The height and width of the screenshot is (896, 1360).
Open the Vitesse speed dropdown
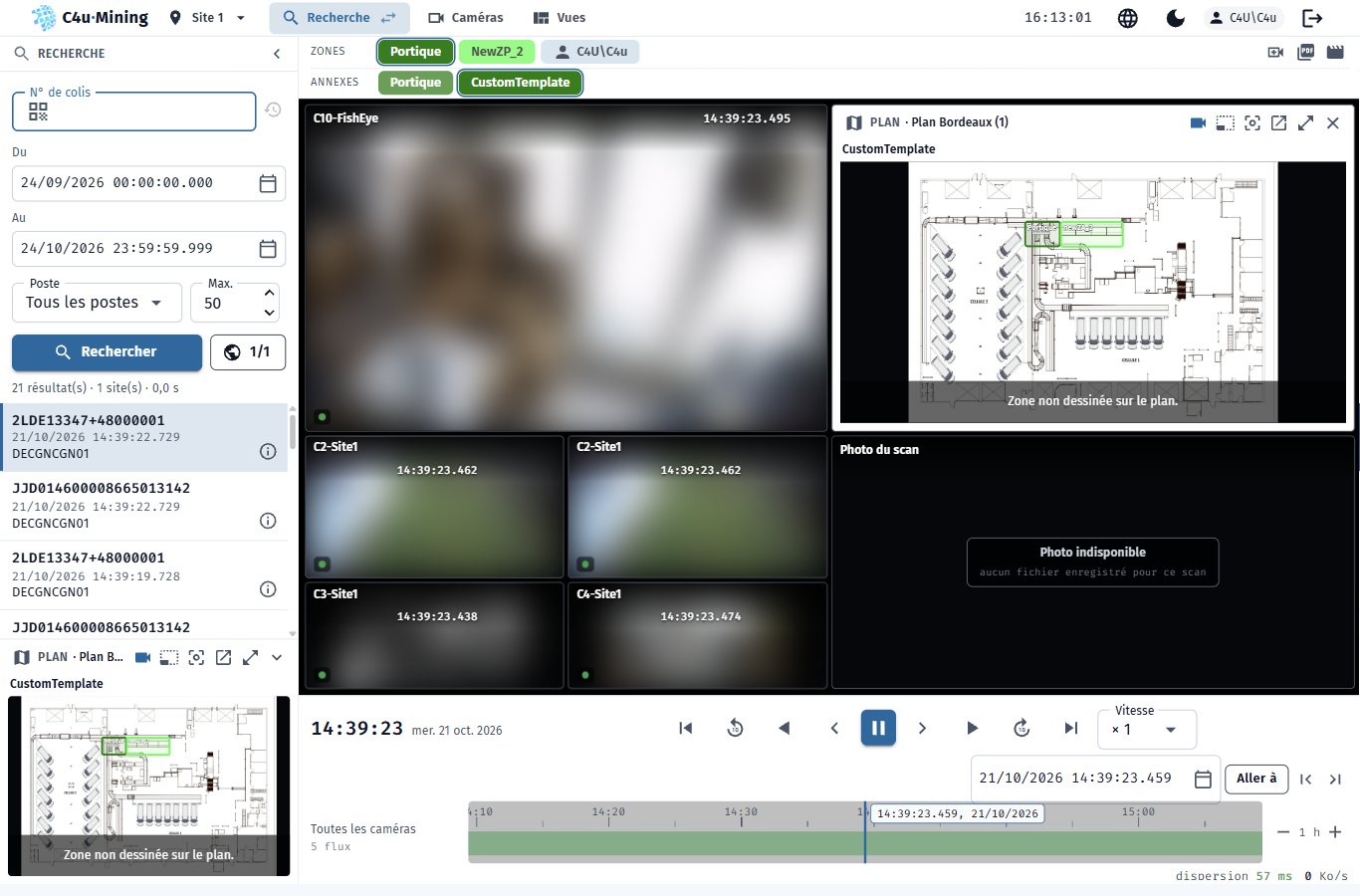(1148, 730)
